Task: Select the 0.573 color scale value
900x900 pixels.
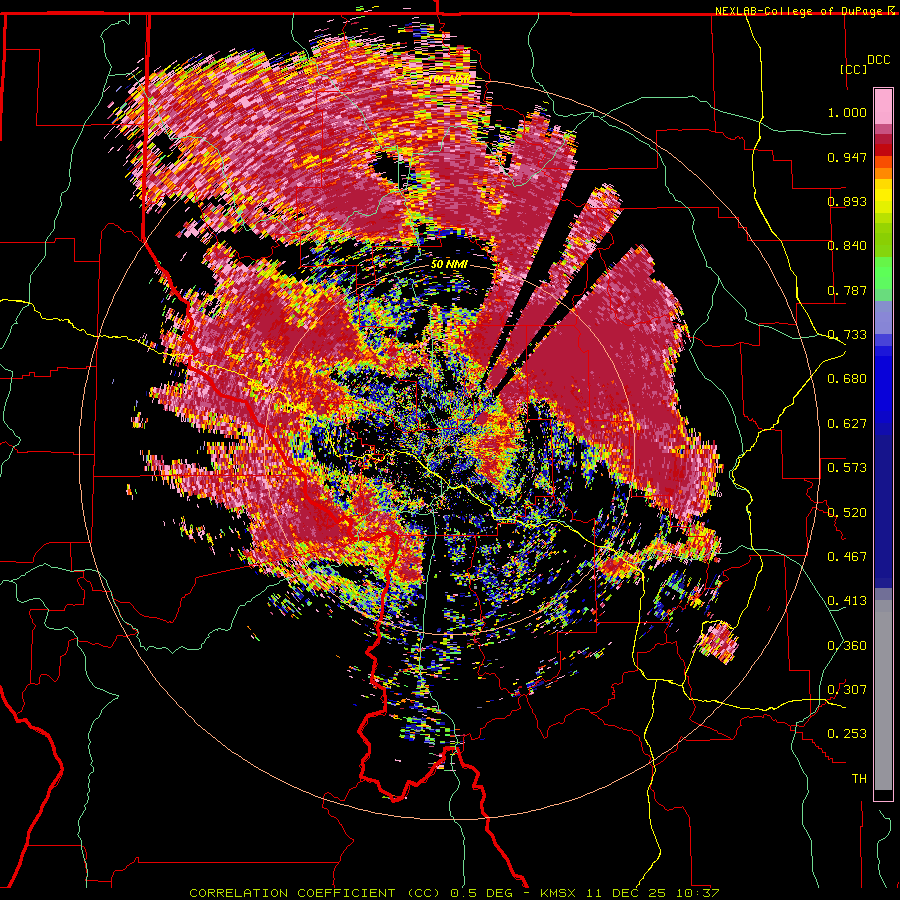Action: (x=847, y=468)
